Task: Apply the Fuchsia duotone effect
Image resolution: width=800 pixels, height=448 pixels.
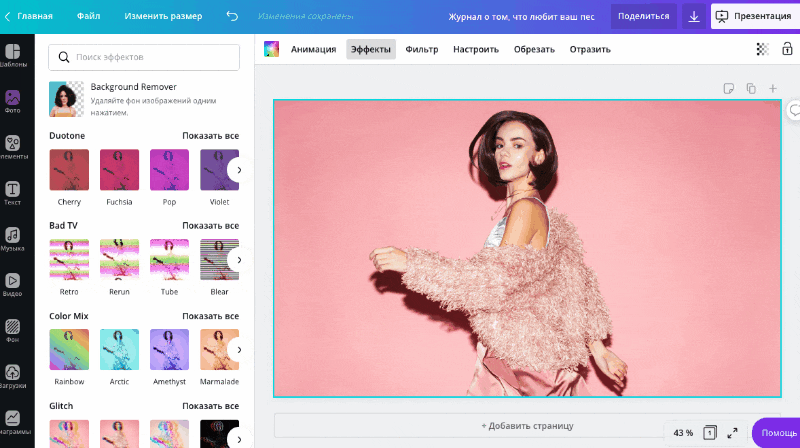Action: coord(119,170)
